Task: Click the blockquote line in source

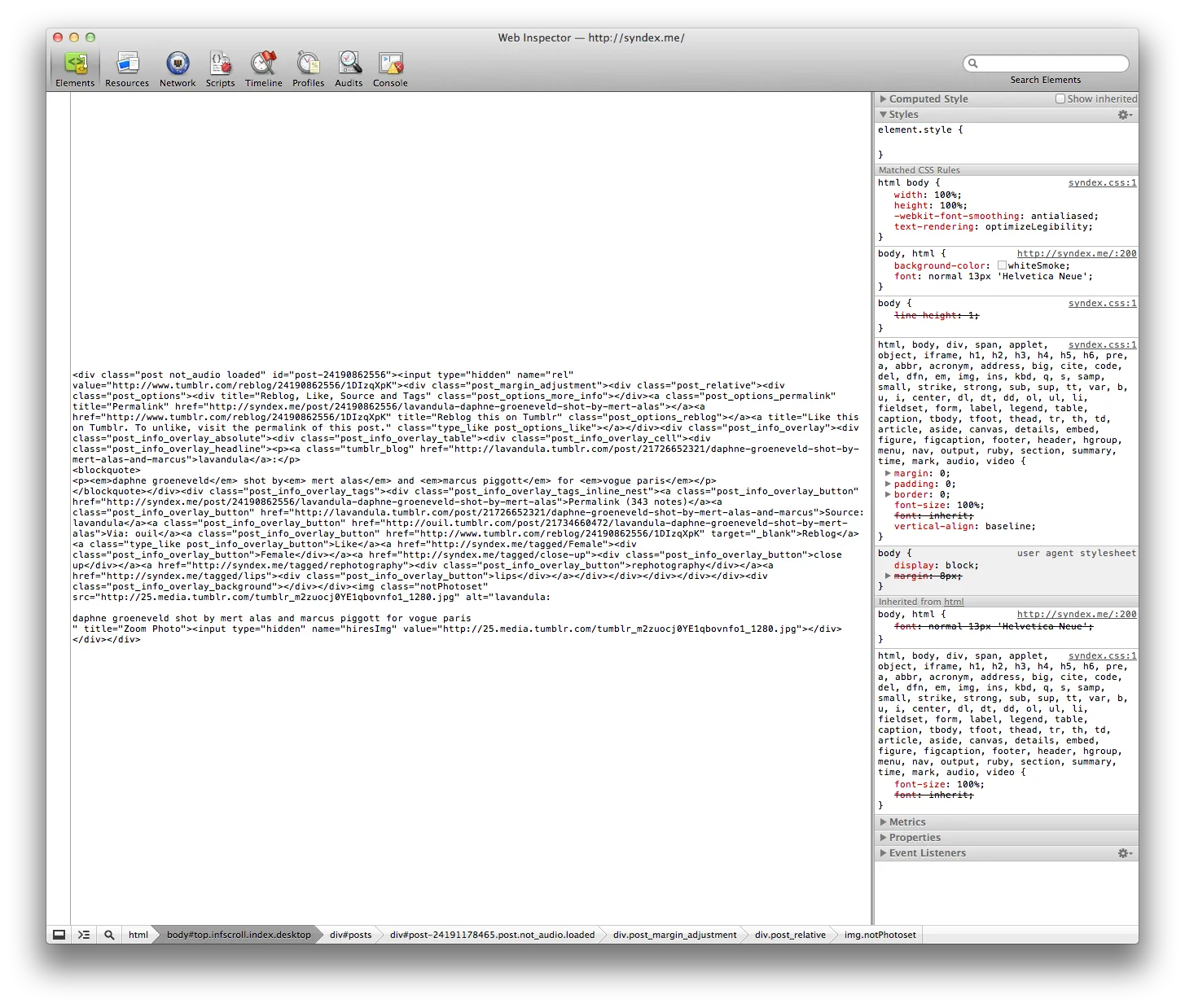Action: point(106,470)
